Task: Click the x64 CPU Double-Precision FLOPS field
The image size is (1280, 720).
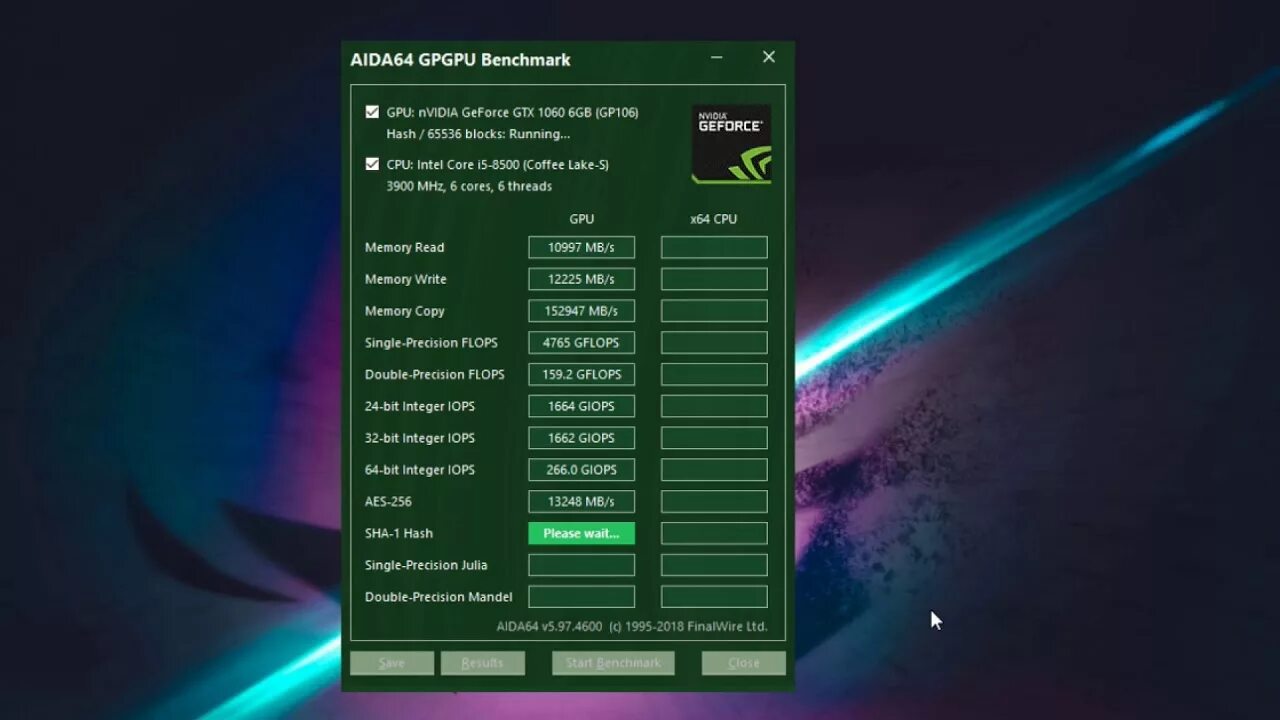Action: [714, 374]
